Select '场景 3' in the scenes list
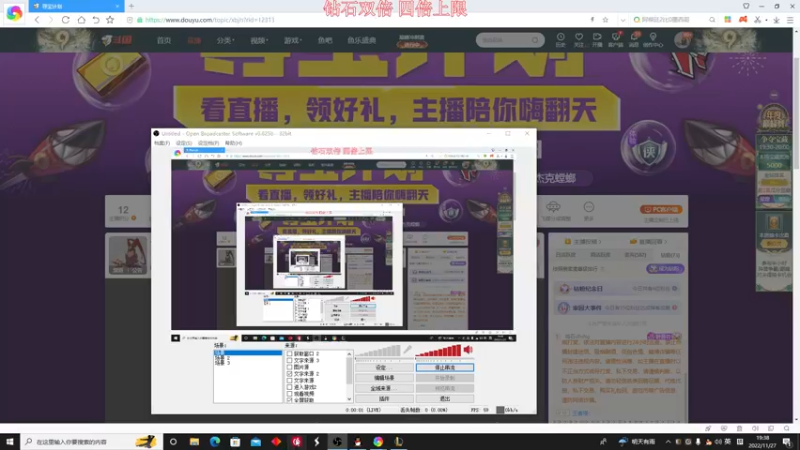The image size is (800, 450). click(222, 363)
